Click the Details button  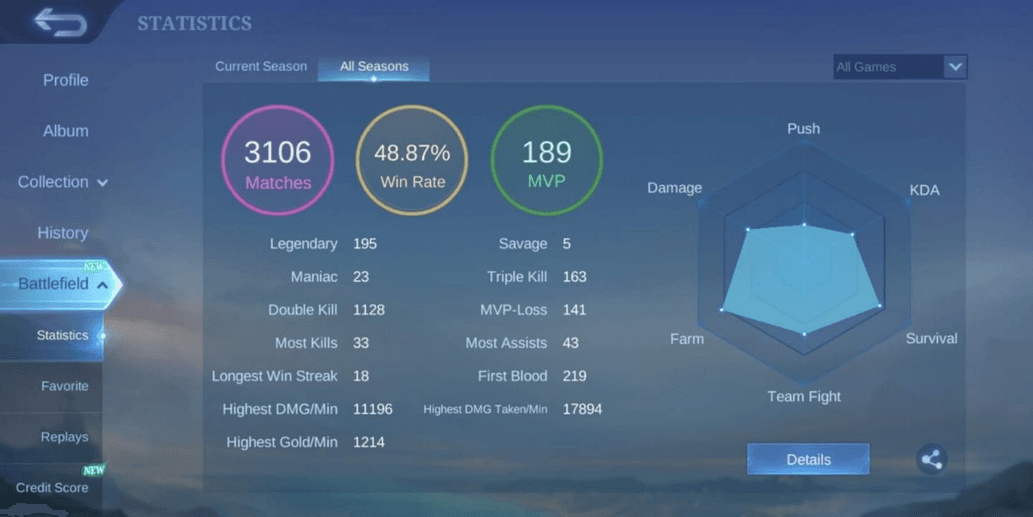click(808, 459)
